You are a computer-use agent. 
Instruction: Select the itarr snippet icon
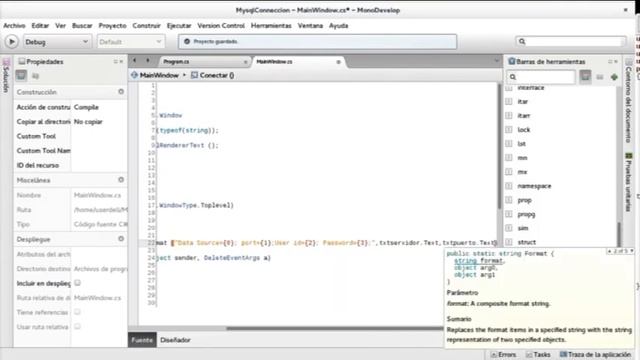pyautogui.click(x=509, y=116)
